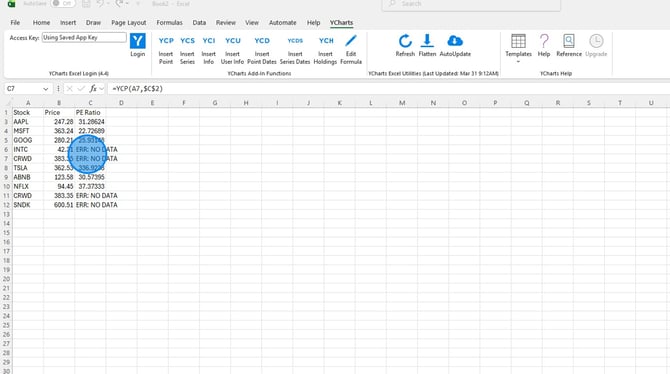670x374 pixels.
Task: Click YCI Insert Info icon
Action: pyautogui.click(x=209, y=41)
